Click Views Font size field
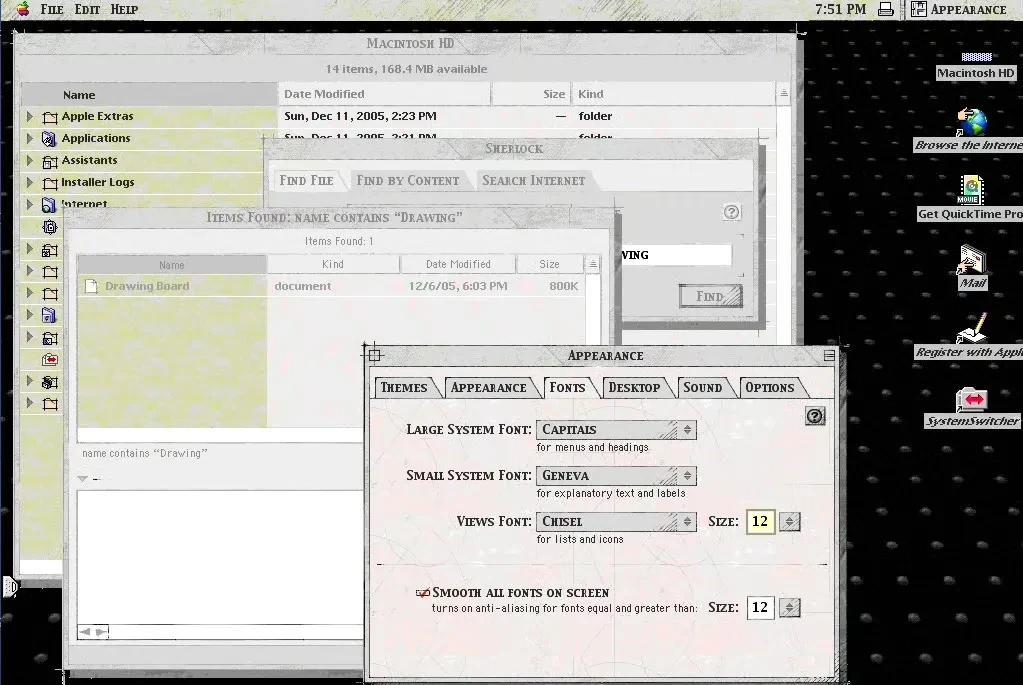1023x685 pixels. [x=760, y=521]
